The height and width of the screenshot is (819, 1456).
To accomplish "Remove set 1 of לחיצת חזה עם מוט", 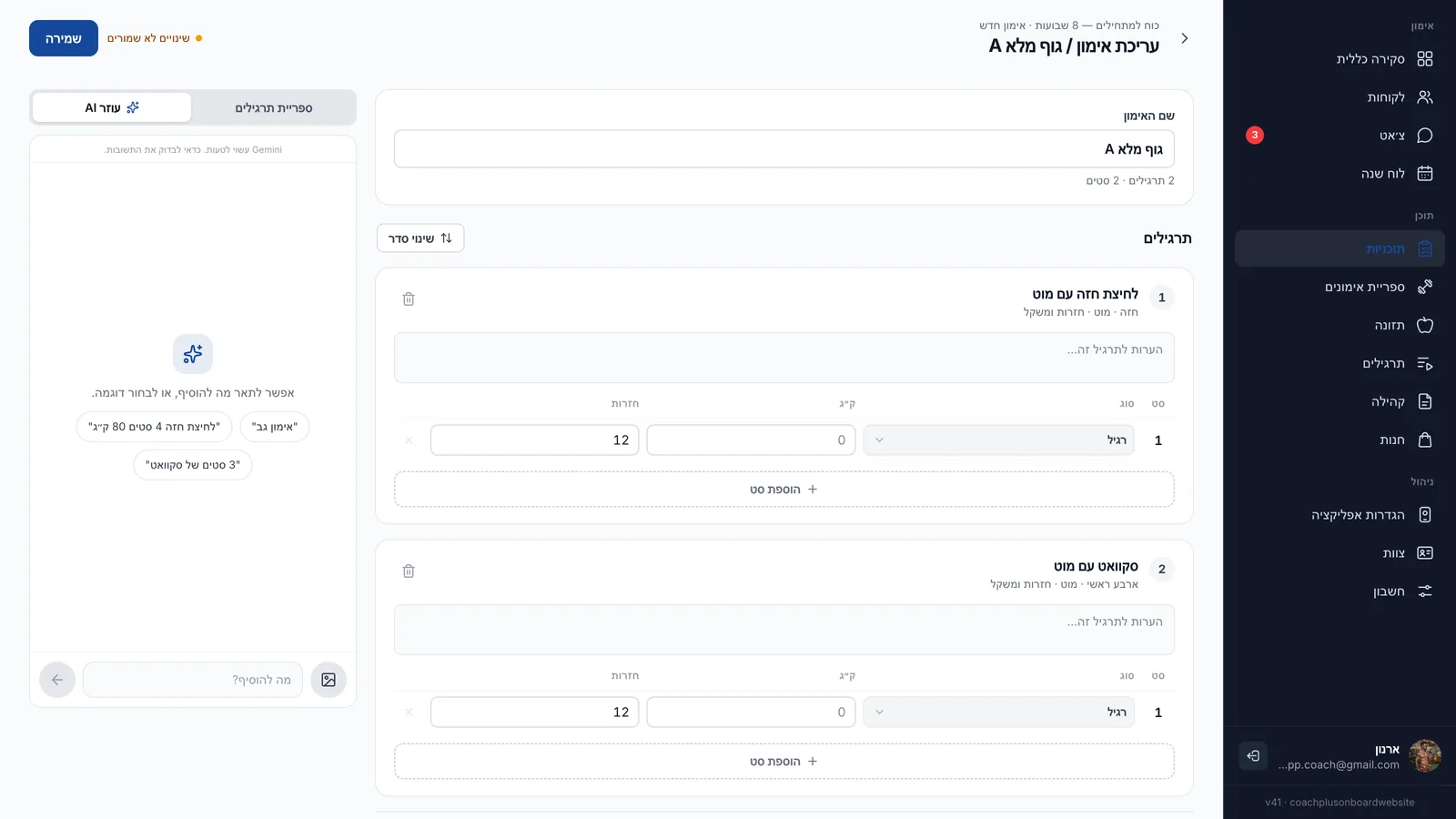I will coord(409,440).
